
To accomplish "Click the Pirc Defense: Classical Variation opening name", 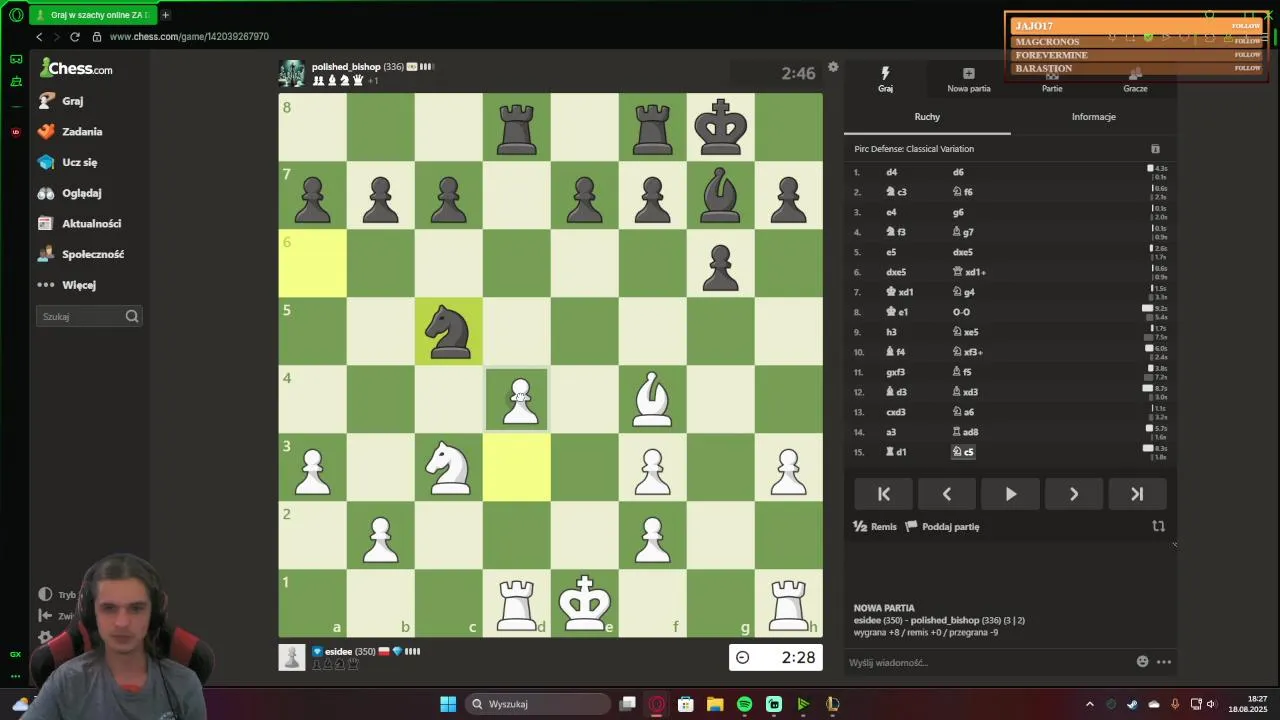I will click(x=914, y=149).
